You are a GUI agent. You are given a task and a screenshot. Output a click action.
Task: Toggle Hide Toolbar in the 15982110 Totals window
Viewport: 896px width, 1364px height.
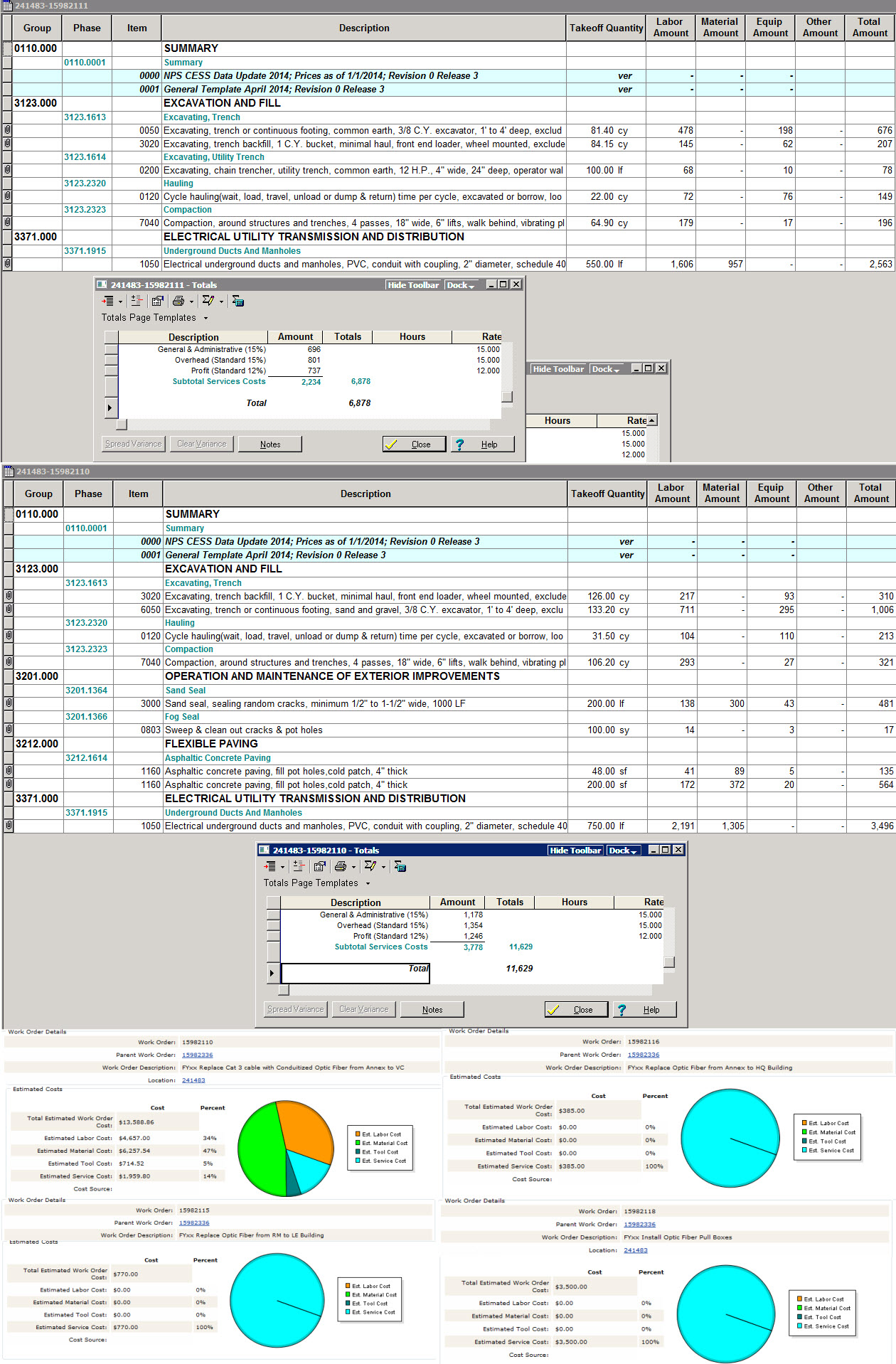pos(575,851)
